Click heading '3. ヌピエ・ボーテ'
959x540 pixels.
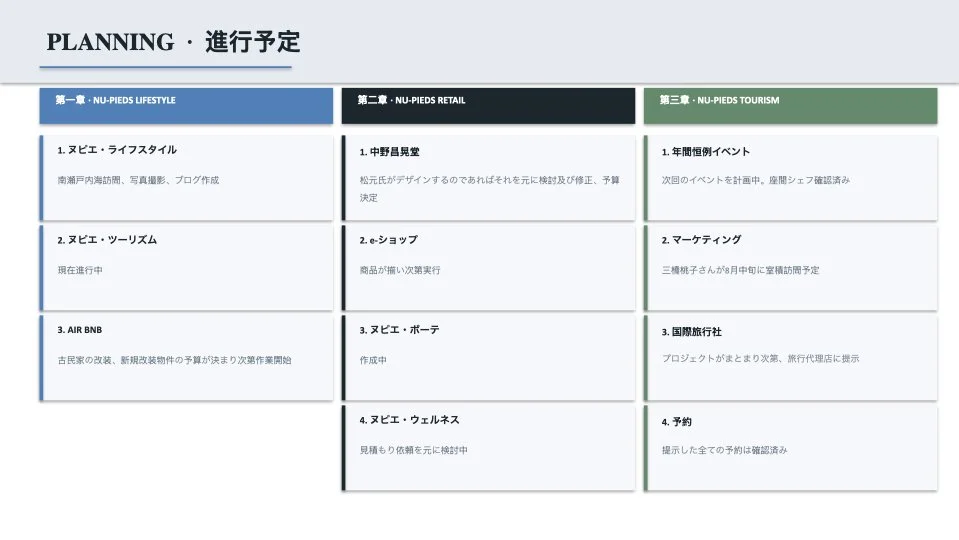pos(399,330)
